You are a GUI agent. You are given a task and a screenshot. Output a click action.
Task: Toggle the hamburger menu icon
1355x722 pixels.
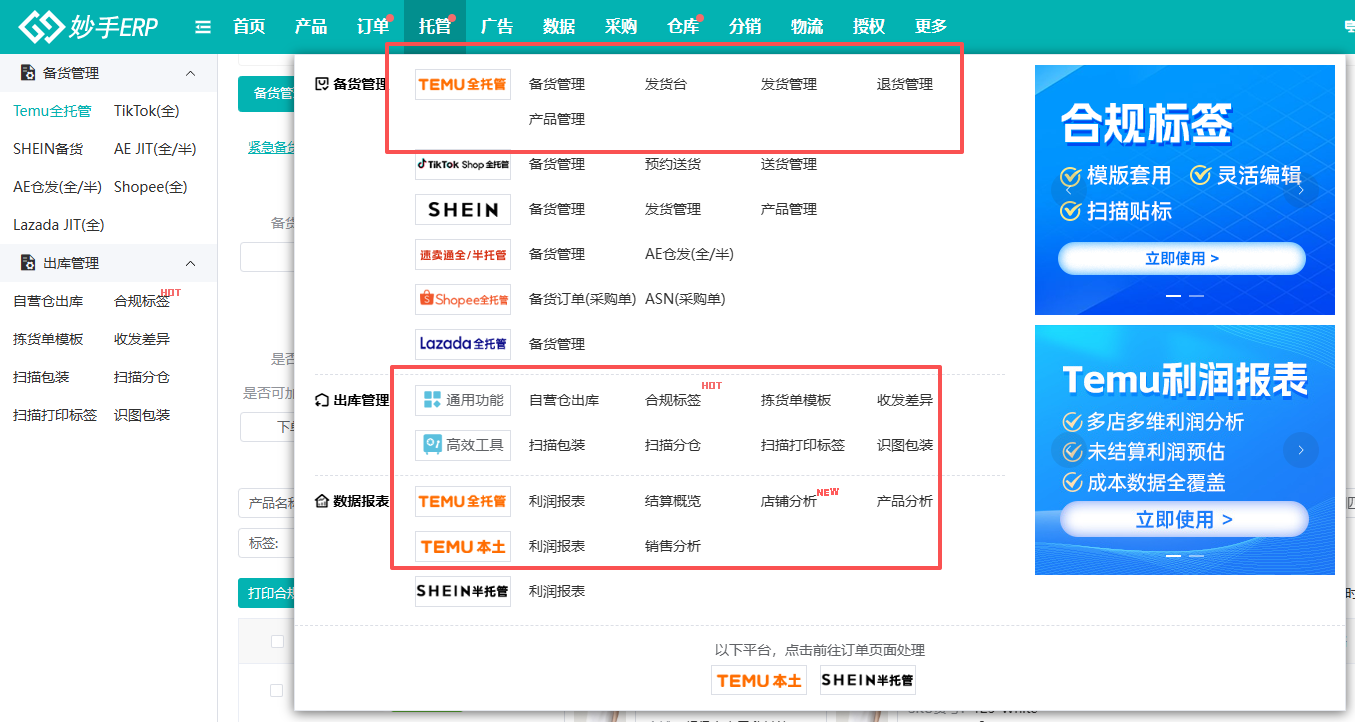click(x=203, y=27)
